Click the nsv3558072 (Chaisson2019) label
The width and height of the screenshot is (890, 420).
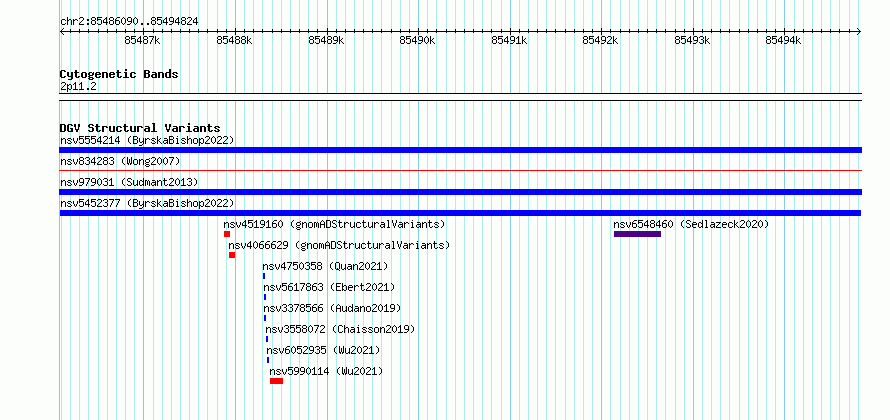click(340, 329)
